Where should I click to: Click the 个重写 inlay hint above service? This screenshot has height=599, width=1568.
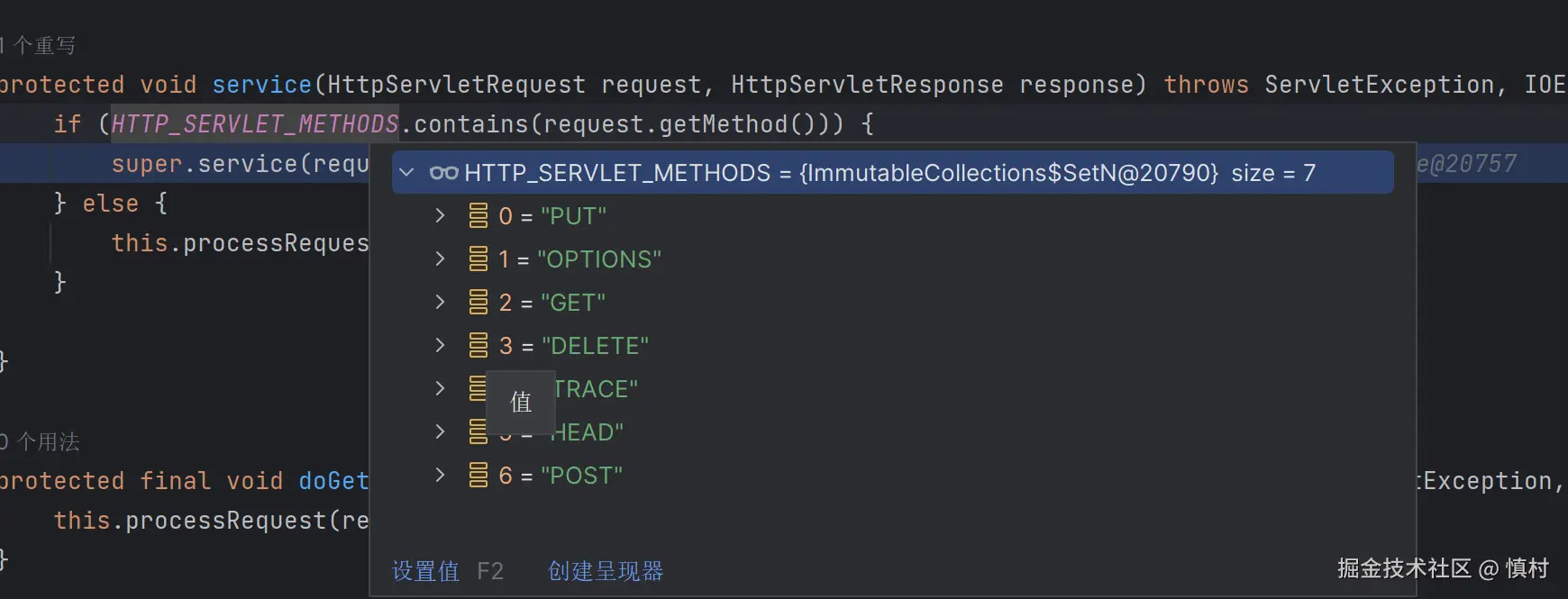[x=44, y=45]
